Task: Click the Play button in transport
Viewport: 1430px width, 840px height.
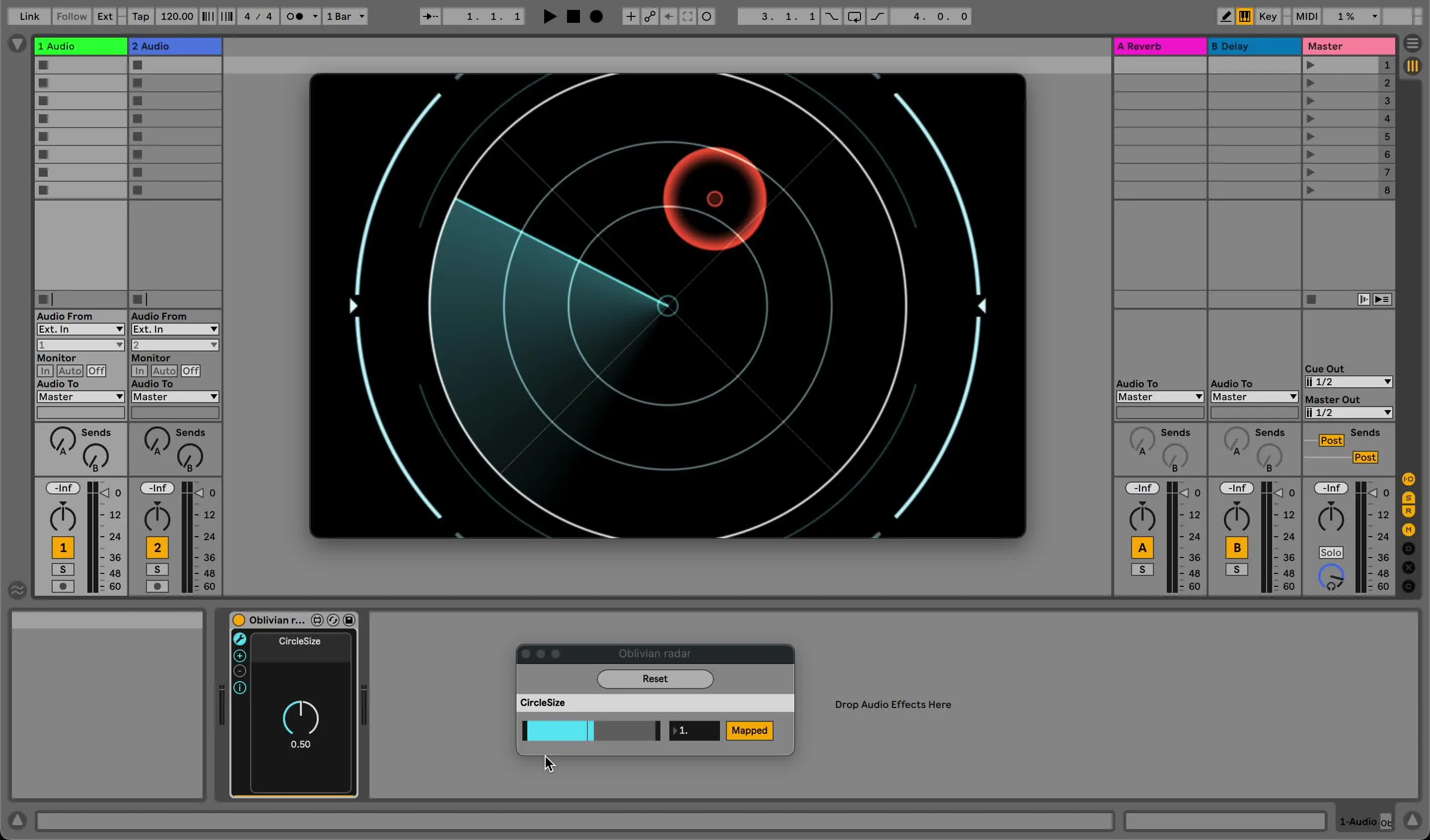Action: click(549, 16)
